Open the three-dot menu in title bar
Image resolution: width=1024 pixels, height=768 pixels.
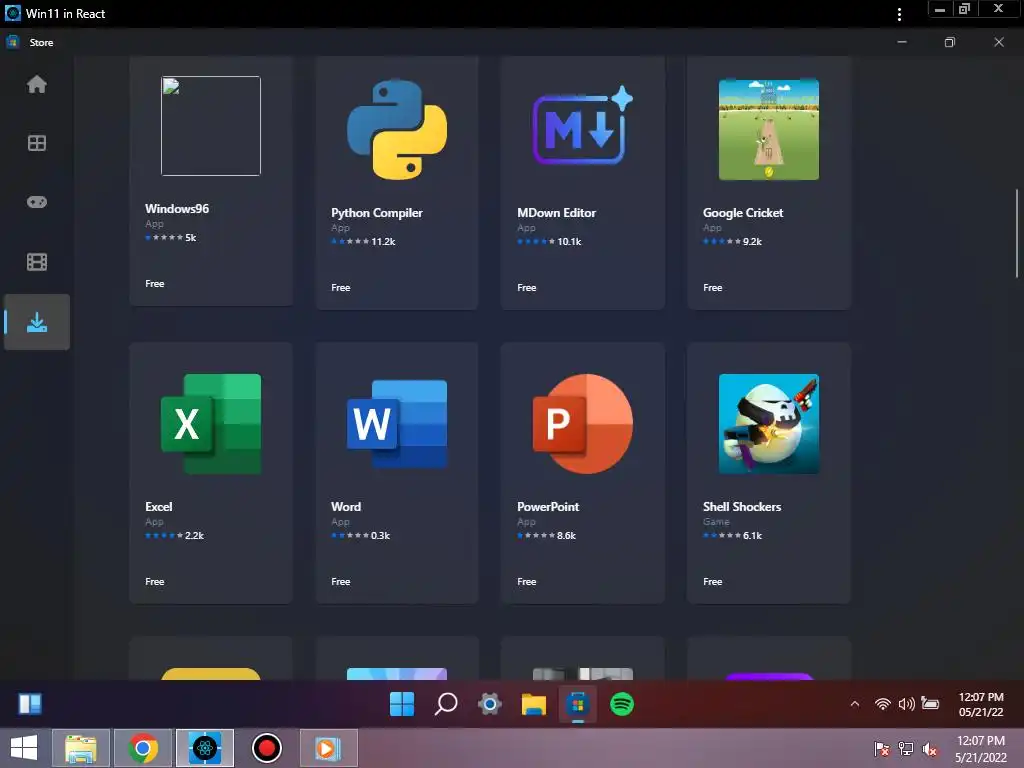(x=899, y=14)
